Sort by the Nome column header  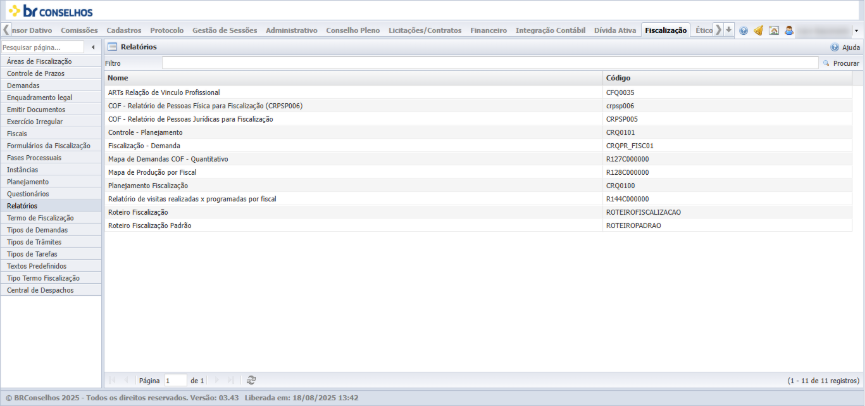pos(353,78)
